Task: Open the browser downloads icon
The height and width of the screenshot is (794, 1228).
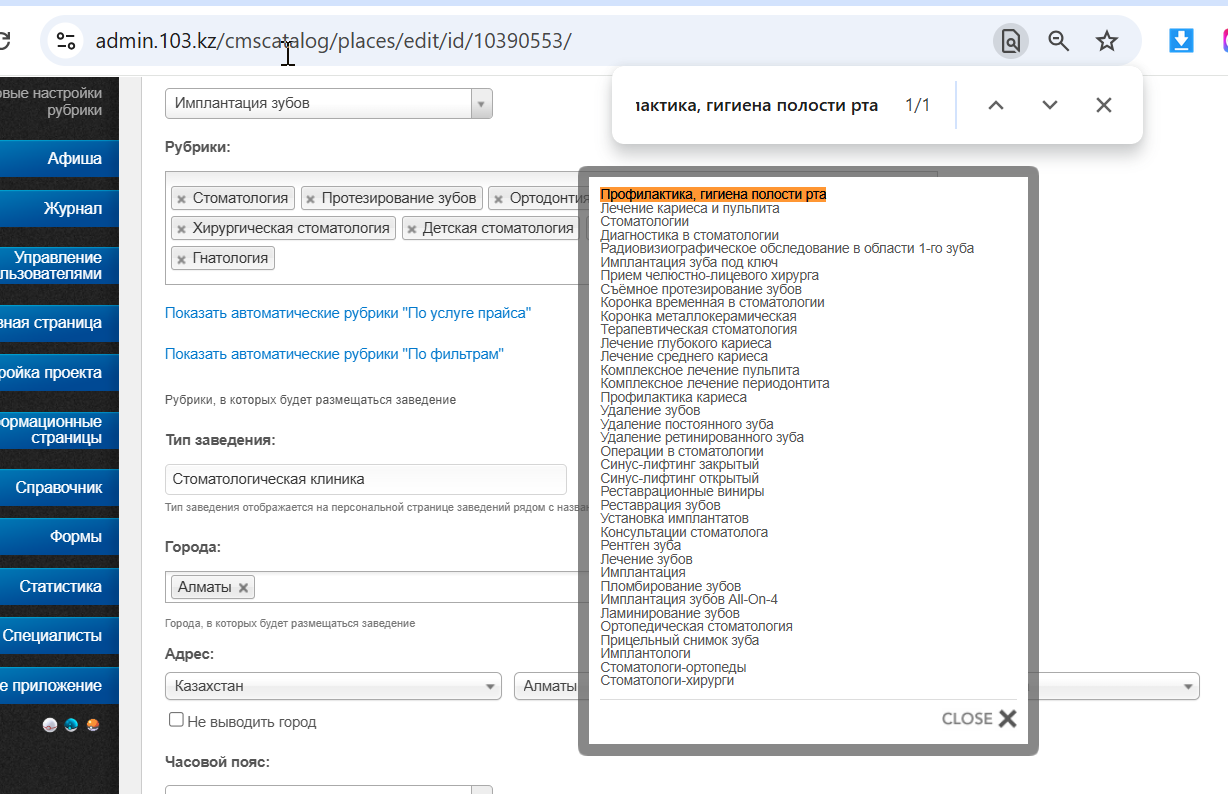Action: pyautogui.click(x=1181, y=41)
